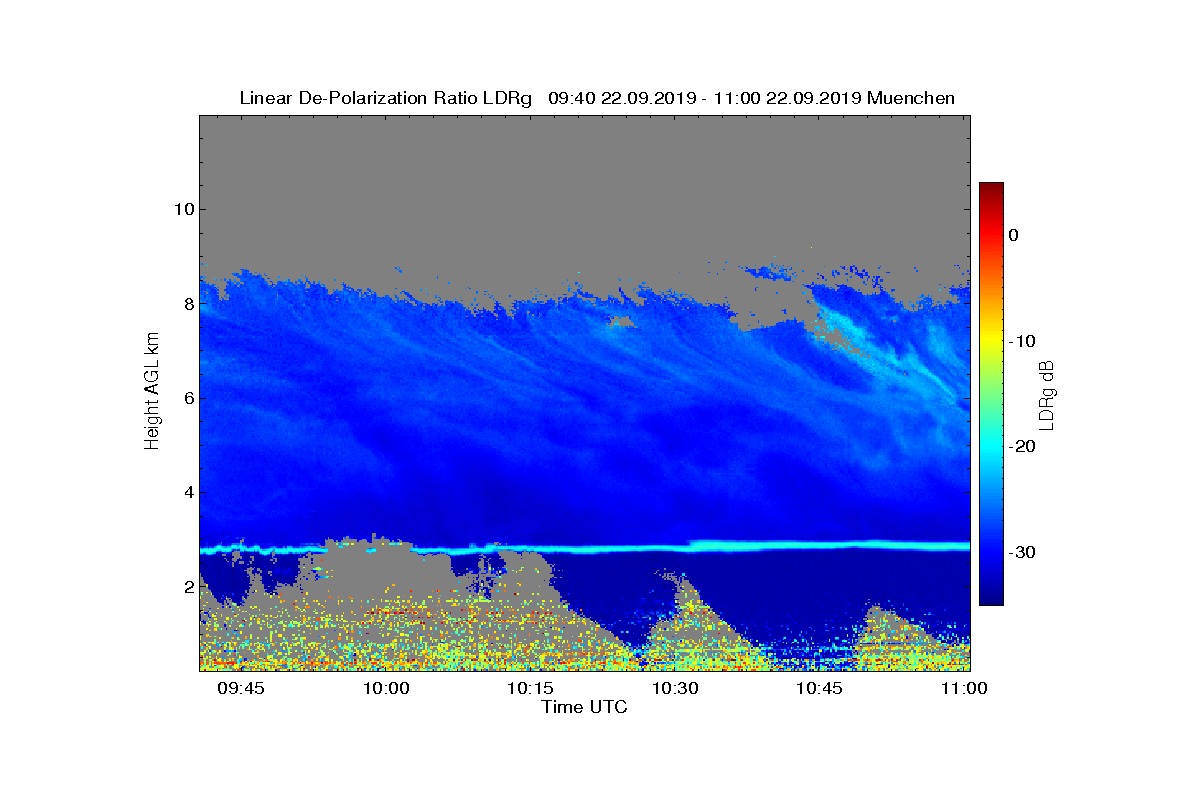Click the 10:15 time tick label
1200x800 pixels.
[530, 688]
